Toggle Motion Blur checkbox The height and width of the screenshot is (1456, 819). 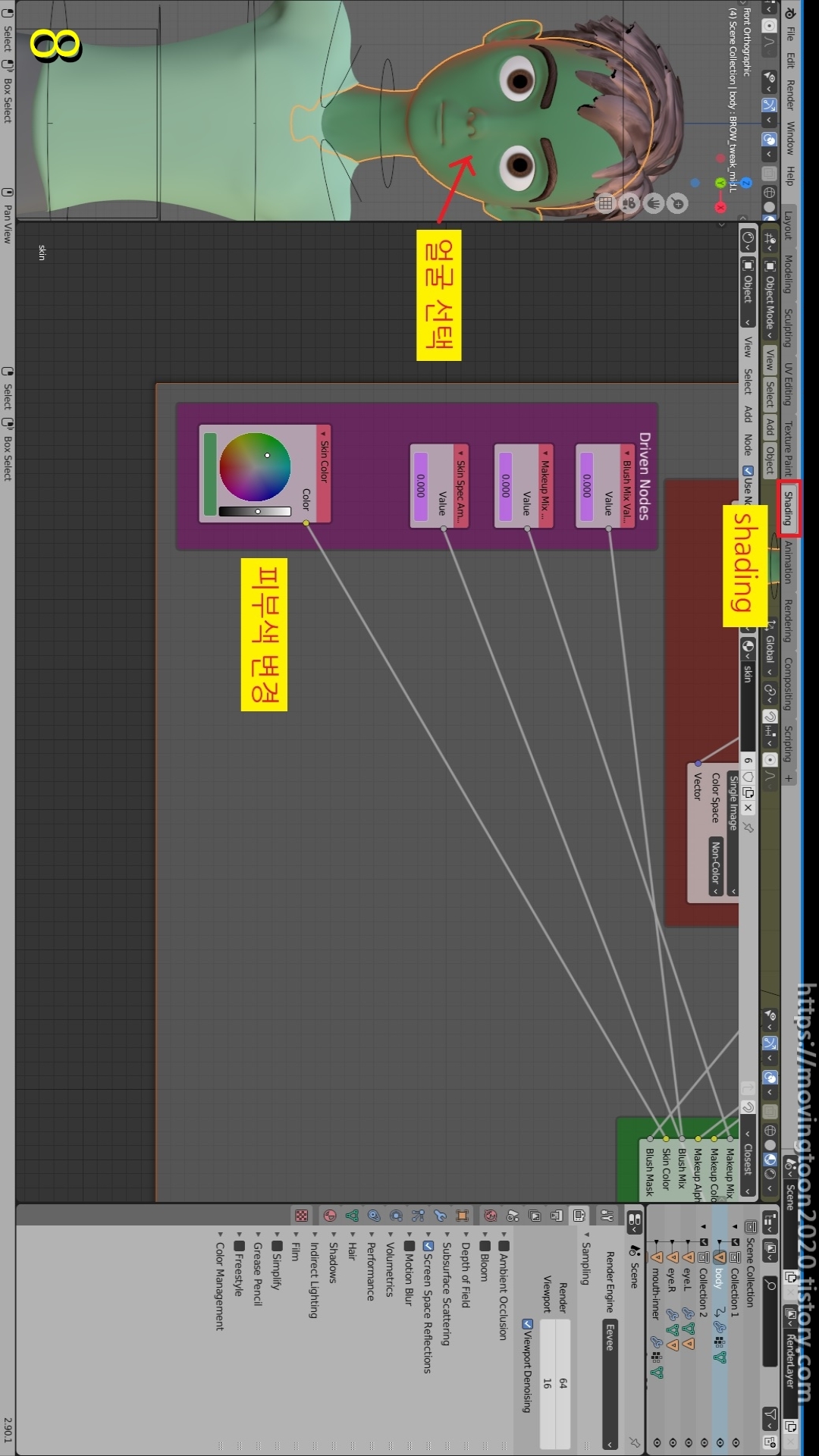pos(409,1246)
